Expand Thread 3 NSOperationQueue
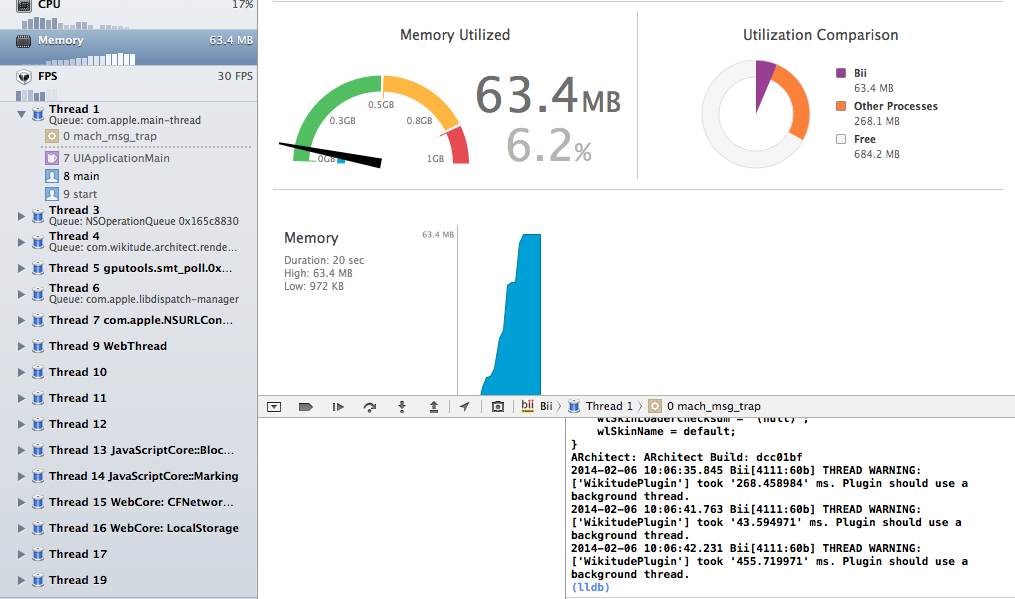1015x599 pixels. pyautogui.click(x=21, y=216)
